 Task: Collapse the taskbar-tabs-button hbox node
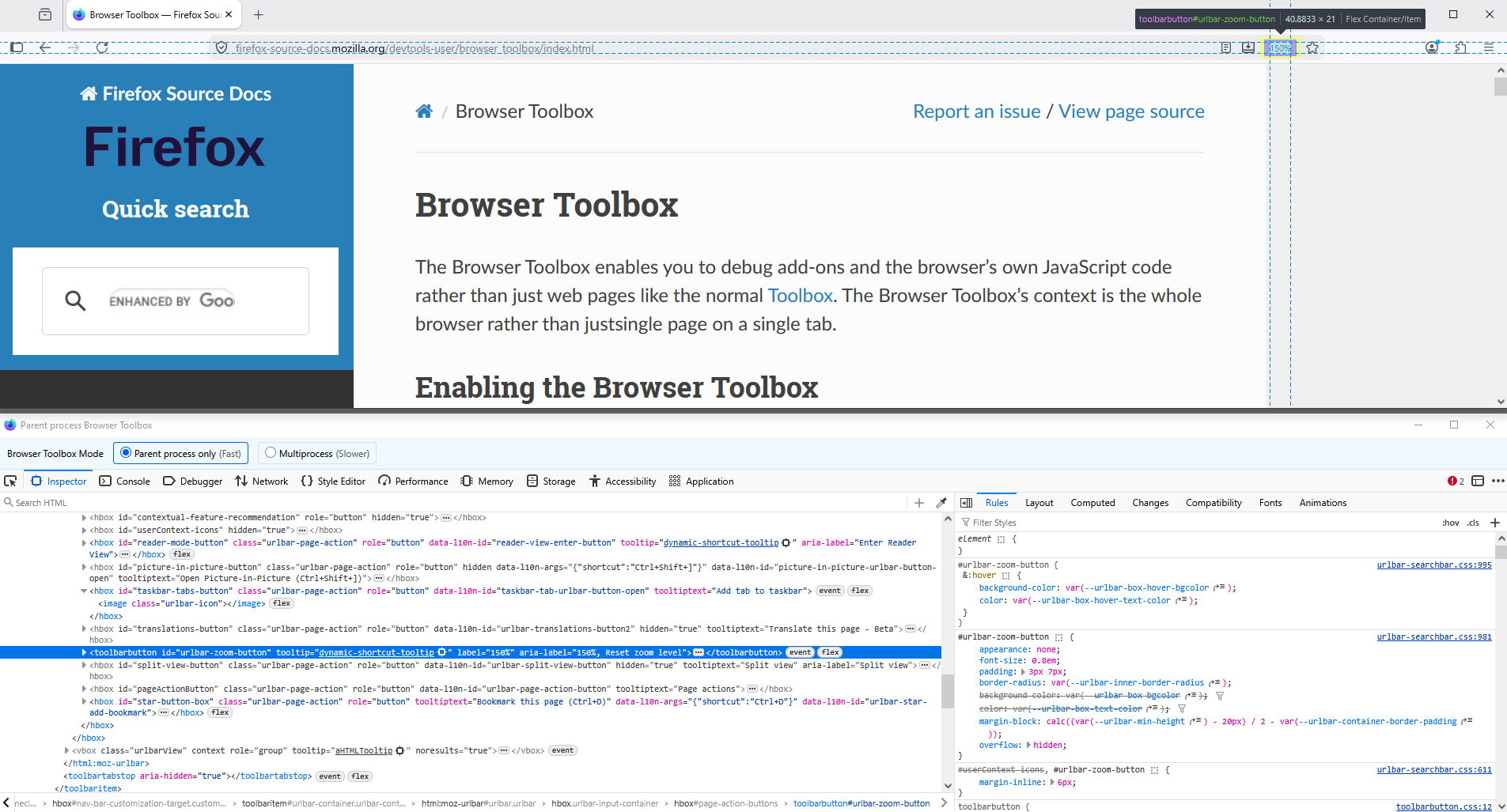85,591
